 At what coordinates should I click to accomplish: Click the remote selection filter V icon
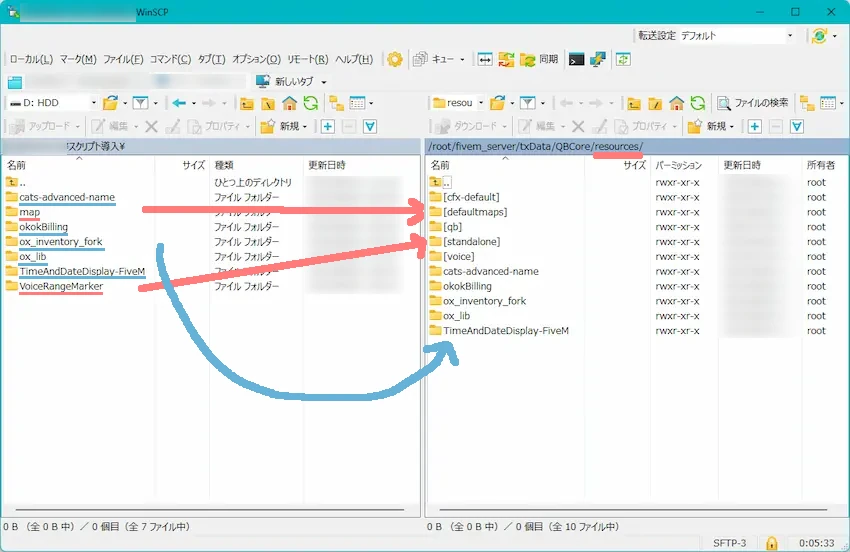[797, 126]
